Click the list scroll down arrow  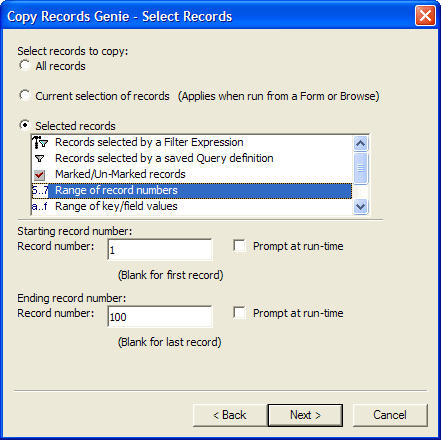pyautogui.click(x=360, y=206)
